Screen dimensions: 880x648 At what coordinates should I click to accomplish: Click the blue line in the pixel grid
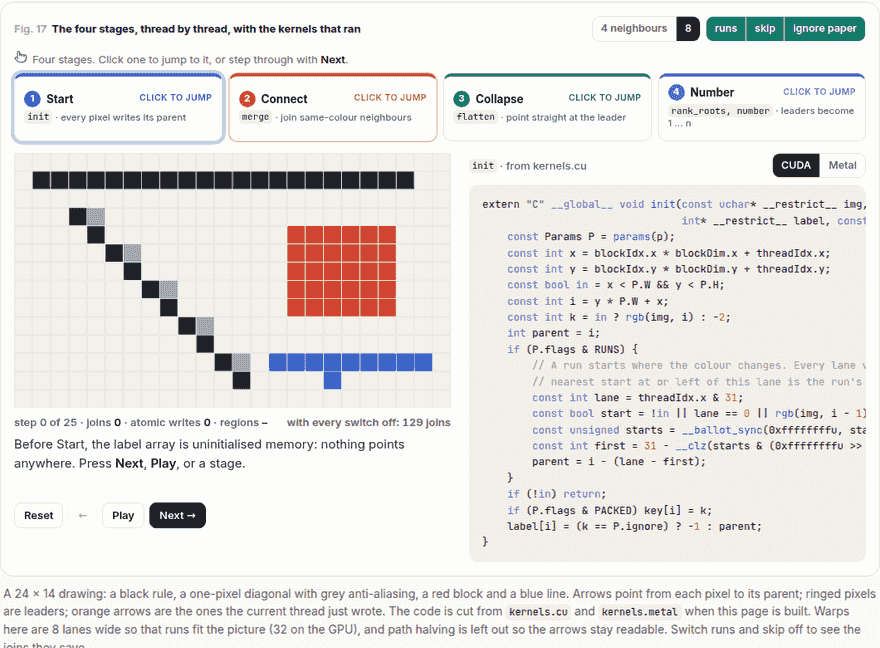[x=350, y=362]
